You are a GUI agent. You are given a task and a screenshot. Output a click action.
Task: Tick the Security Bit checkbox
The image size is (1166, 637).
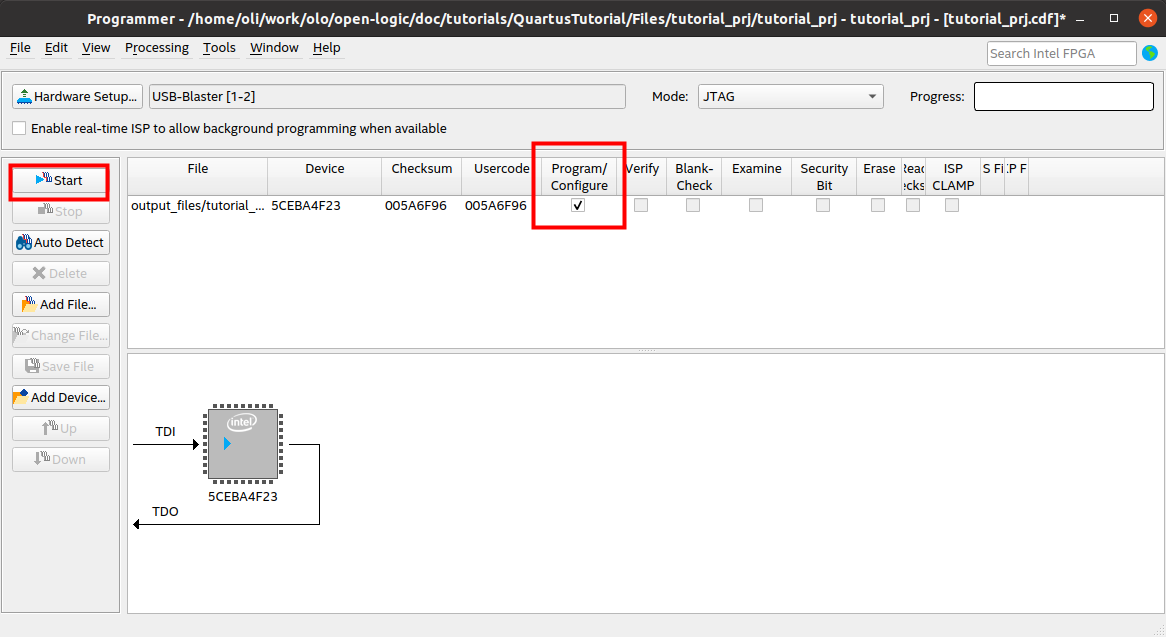pyautogui.click(x=823, y=205)
